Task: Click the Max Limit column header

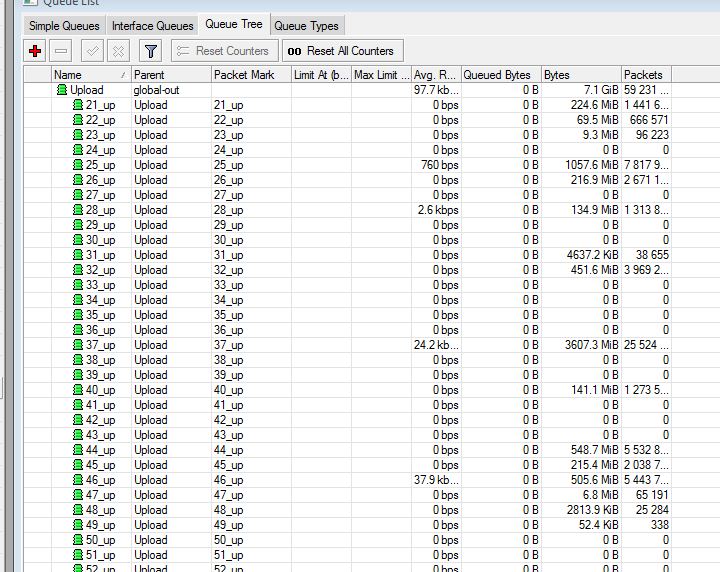Action: point(381,75)
